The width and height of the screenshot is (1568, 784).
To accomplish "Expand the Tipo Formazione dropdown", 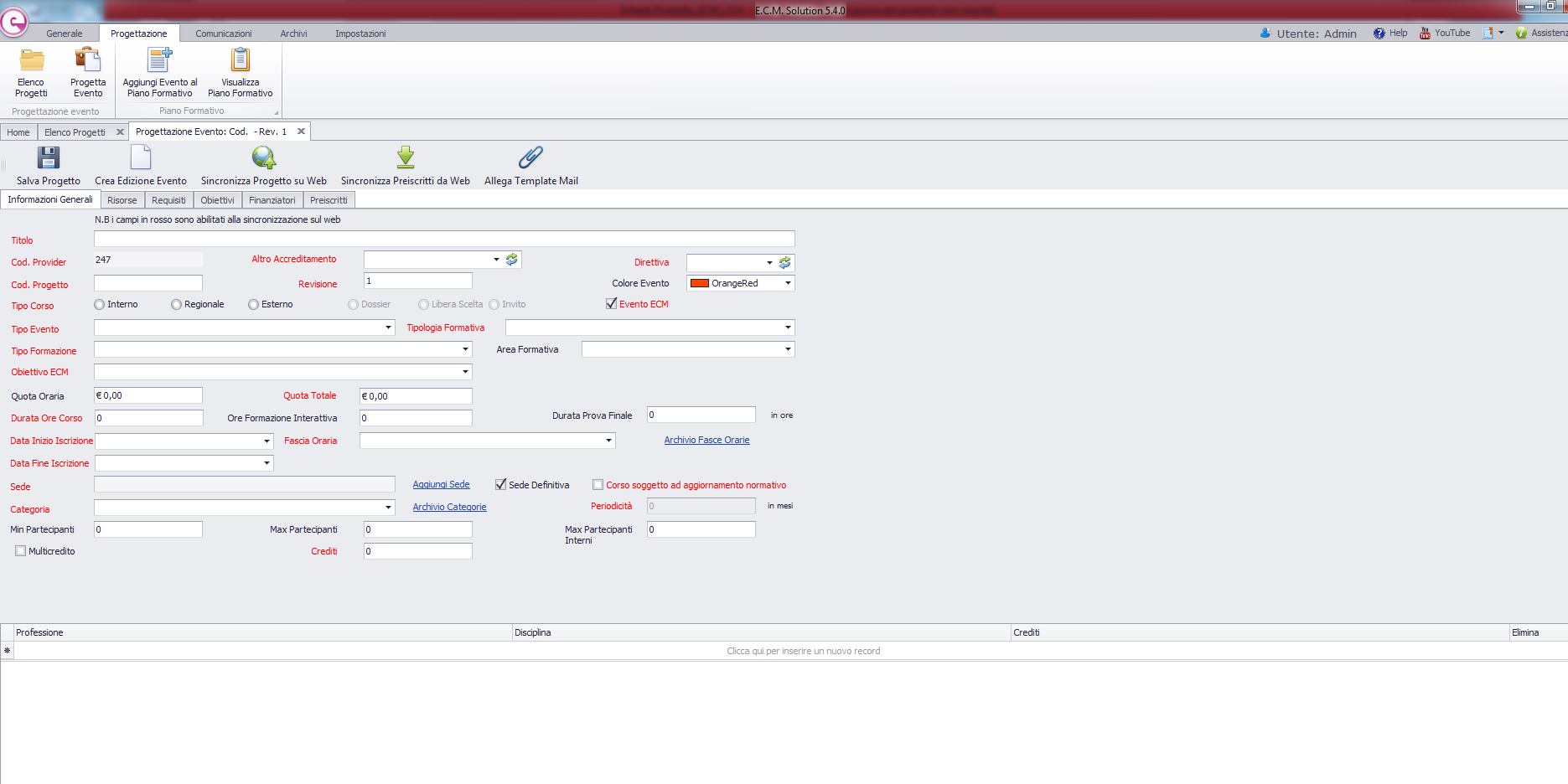I will point(466,349).
